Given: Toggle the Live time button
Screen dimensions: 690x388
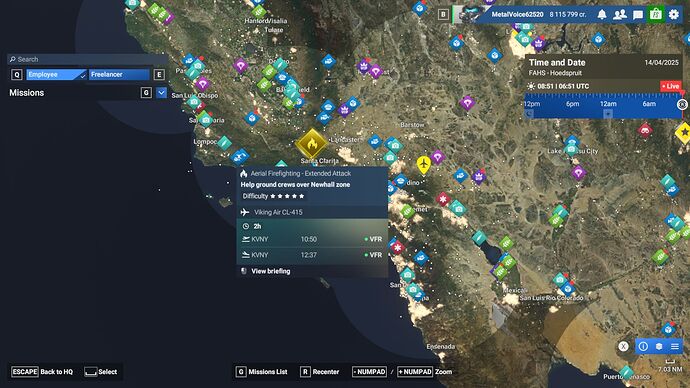Looking at the screenshot, I should [671, 86].
